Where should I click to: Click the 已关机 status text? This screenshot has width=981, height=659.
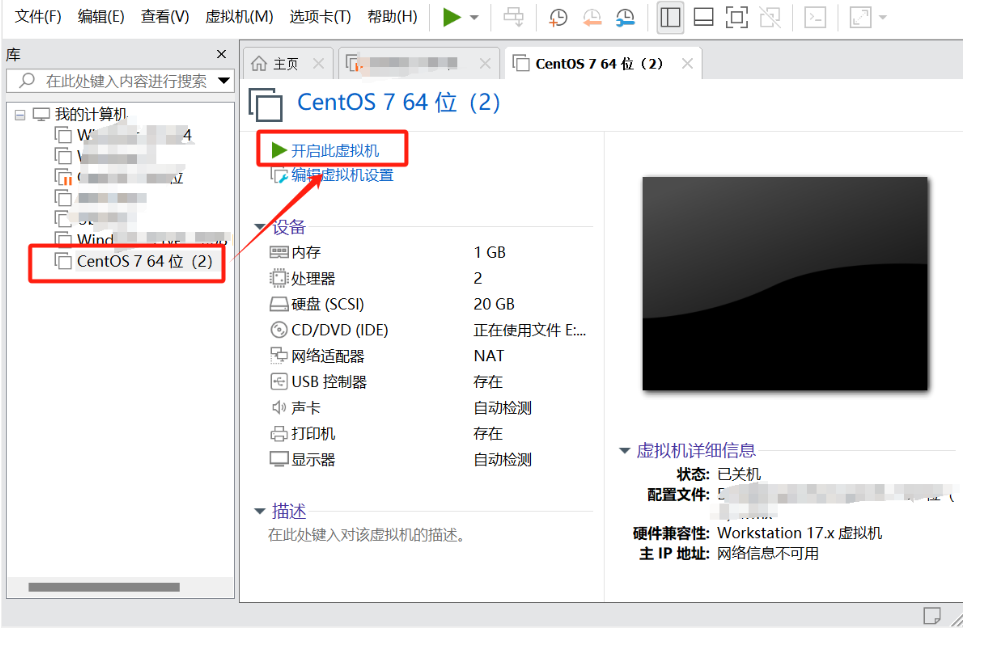click(739, 474)
